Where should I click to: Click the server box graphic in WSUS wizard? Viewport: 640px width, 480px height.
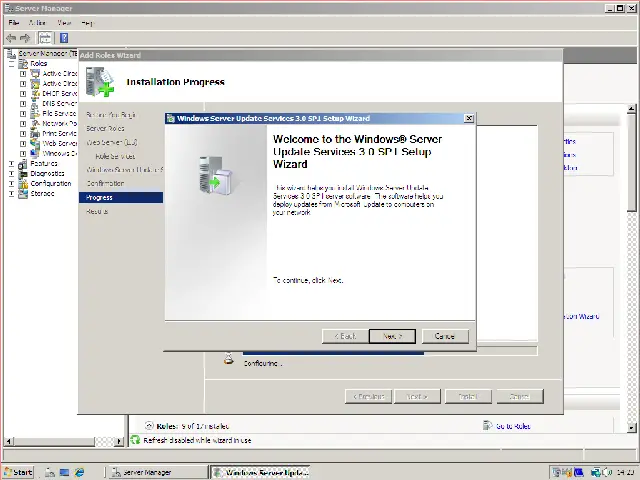point(216,175)
